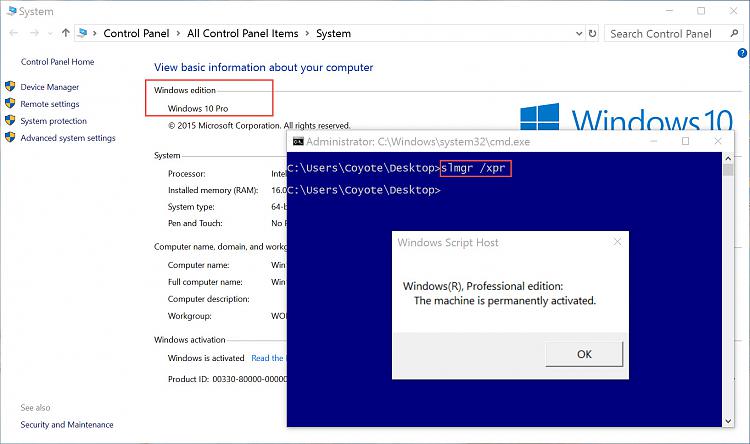The height and width of the screenshot is (444, 750).
Task: Select All Control Panel Items breadcrumb
Action: [243, 33]
